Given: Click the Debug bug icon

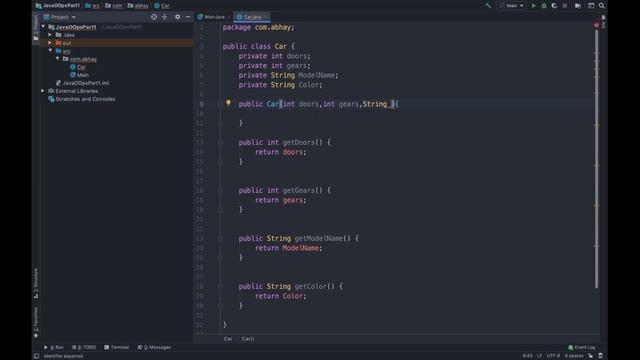Looking at the screenshot, I should coord(544,6).
